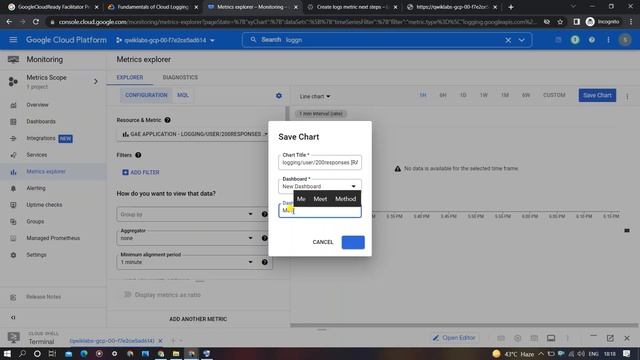Click the Cloud Shell Open Editor pencil button
640x360 pixels.
point(454,338)
